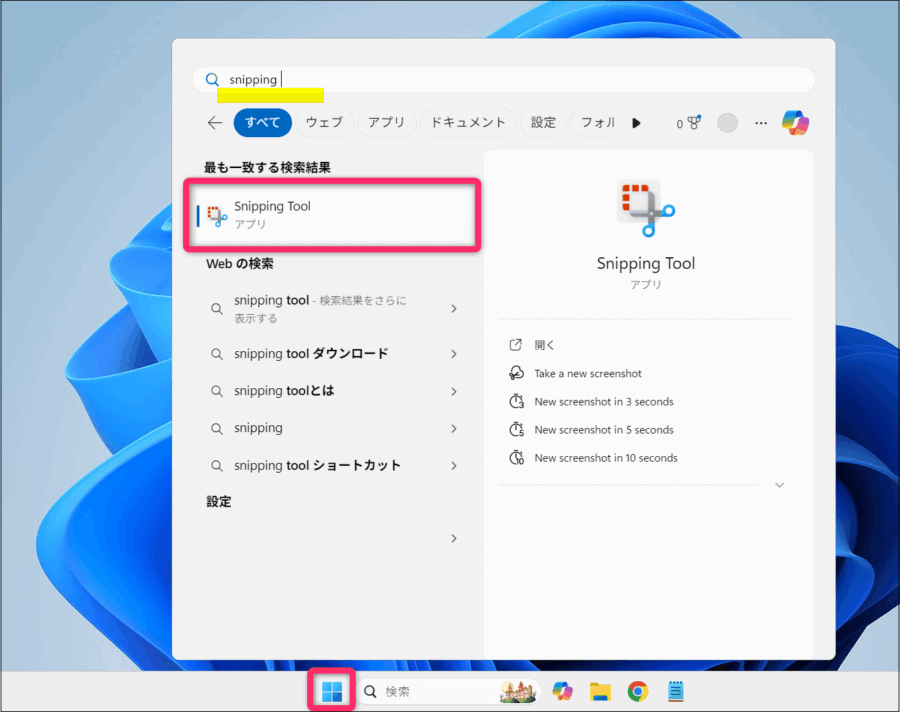Click inside the search input field
Viewport: 900px width, 712px height.
[x=500, y=79]
